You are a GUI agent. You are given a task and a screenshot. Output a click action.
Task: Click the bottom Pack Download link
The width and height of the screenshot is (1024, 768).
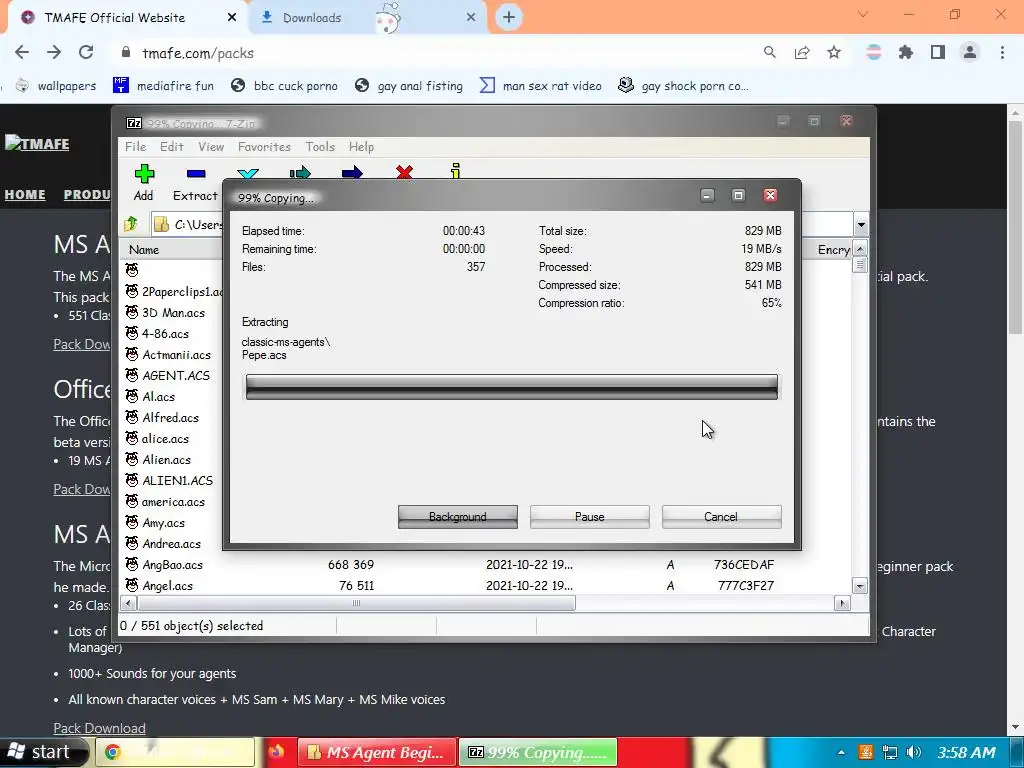99,728
